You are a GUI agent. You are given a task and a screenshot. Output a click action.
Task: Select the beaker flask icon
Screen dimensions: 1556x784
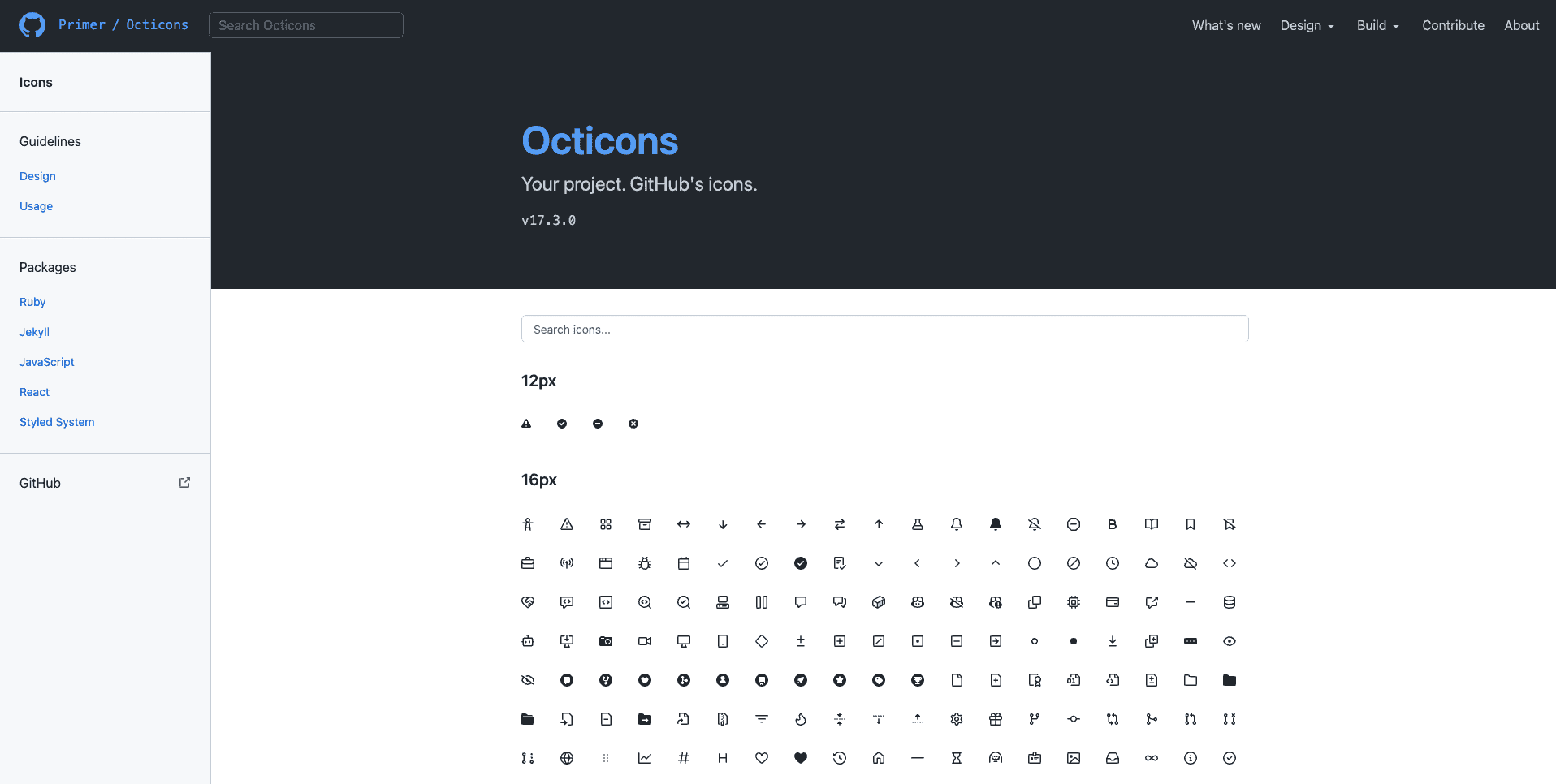pos(918,524)
